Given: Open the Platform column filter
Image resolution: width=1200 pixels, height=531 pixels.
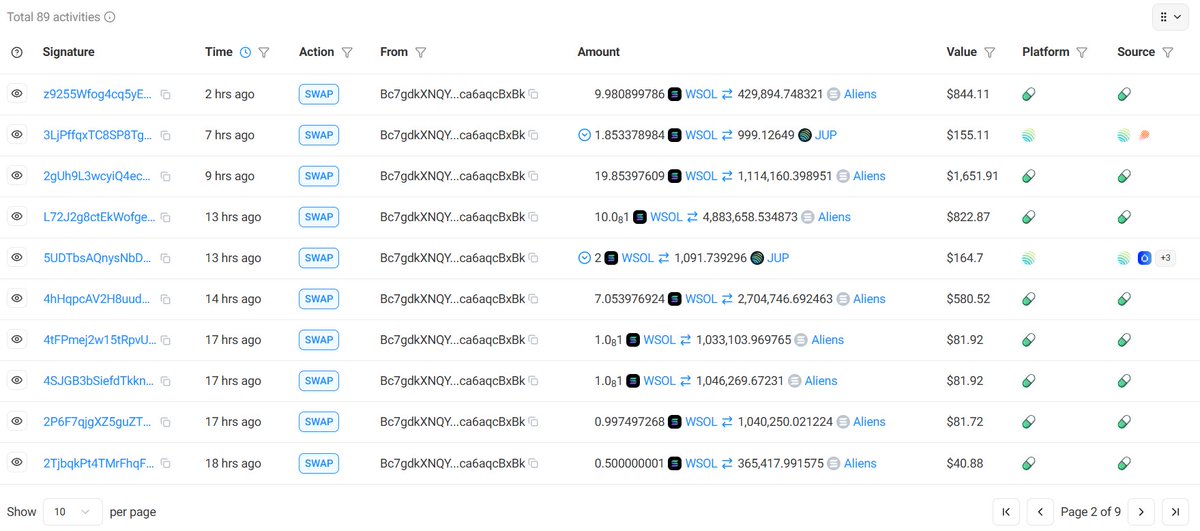Looking at the screenshot, I should 1081,52.
